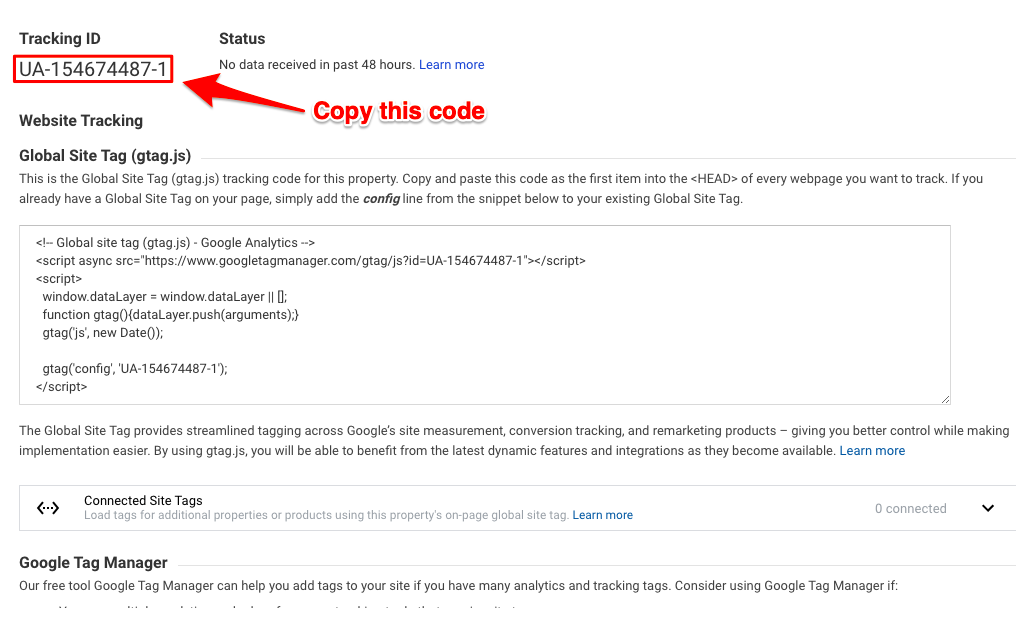Click the window.dataLayer code line
Viewport: 1016px width, 618px height.
tap(165, 297)
